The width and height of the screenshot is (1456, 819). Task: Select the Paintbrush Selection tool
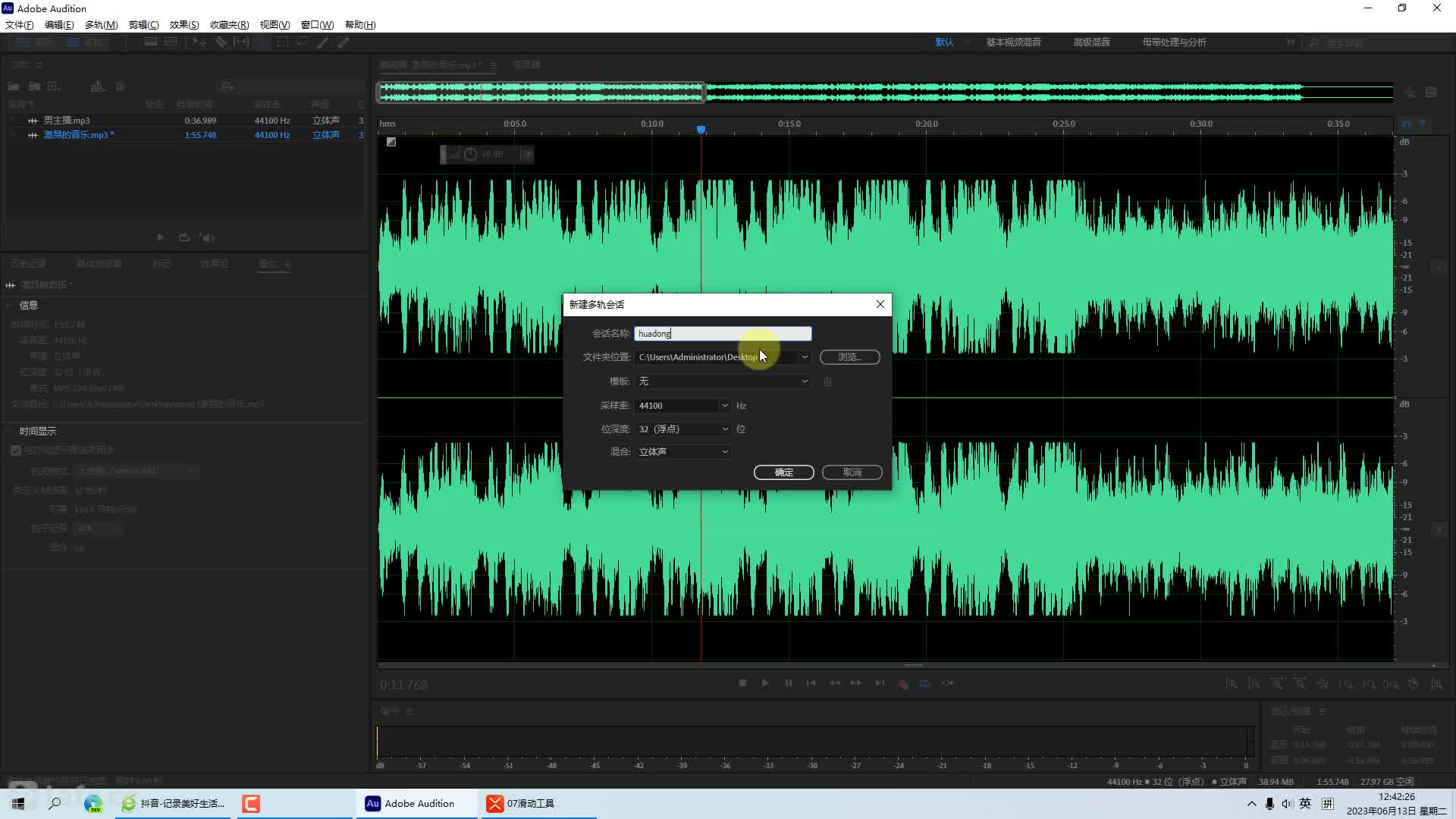pyautogui.click(x=323, y=42)
